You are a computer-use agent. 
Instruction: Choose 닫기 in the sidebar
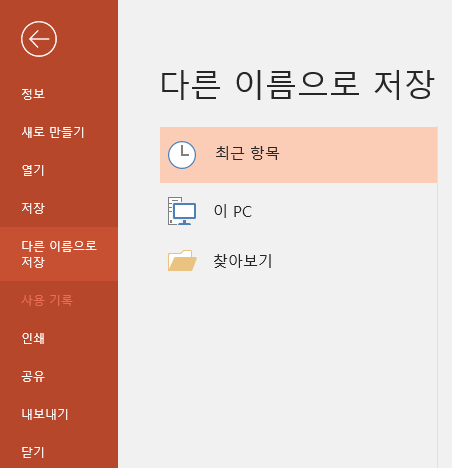point(33,452)
